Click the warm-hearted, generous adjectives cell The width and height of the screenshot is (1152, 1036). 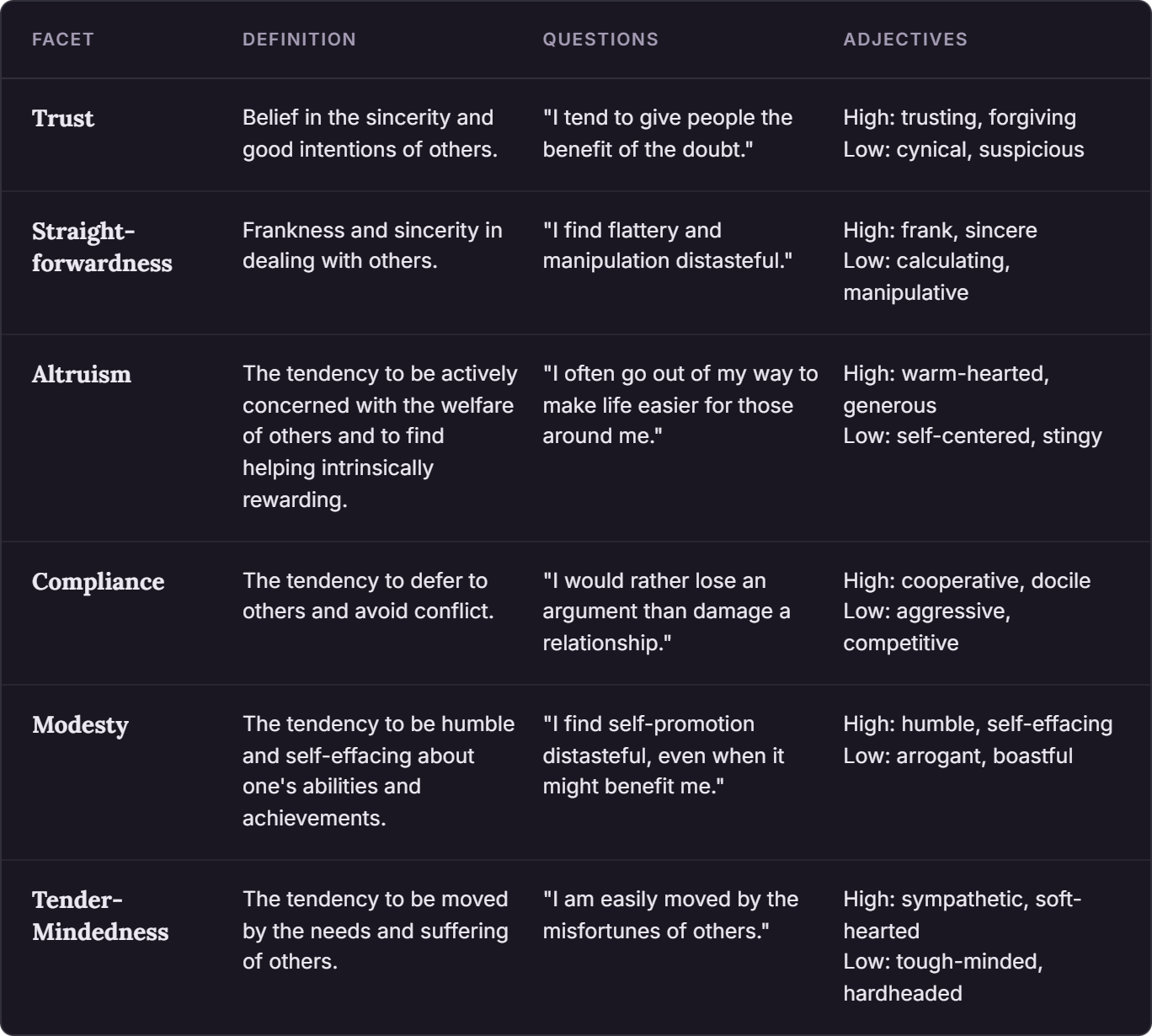973,405
